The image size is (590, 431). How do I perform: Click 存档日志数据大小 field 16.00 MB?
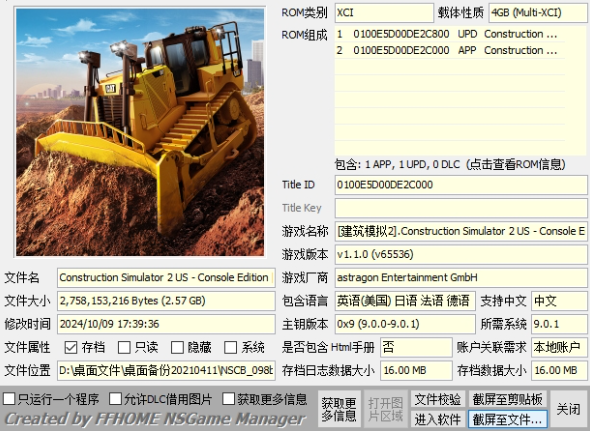[x=416, y=370]
